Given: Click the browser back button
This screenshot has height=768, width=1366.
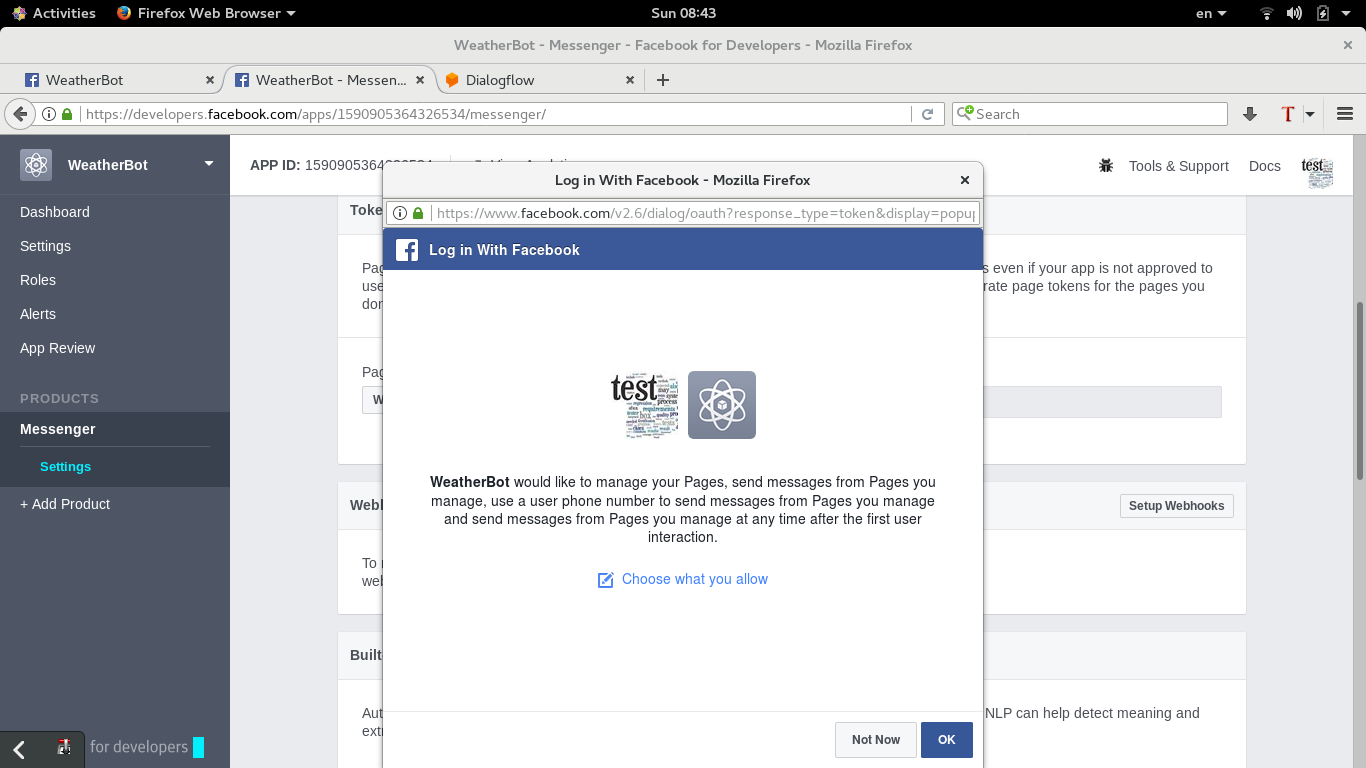Looking at the screenshot, I should 19,114.
